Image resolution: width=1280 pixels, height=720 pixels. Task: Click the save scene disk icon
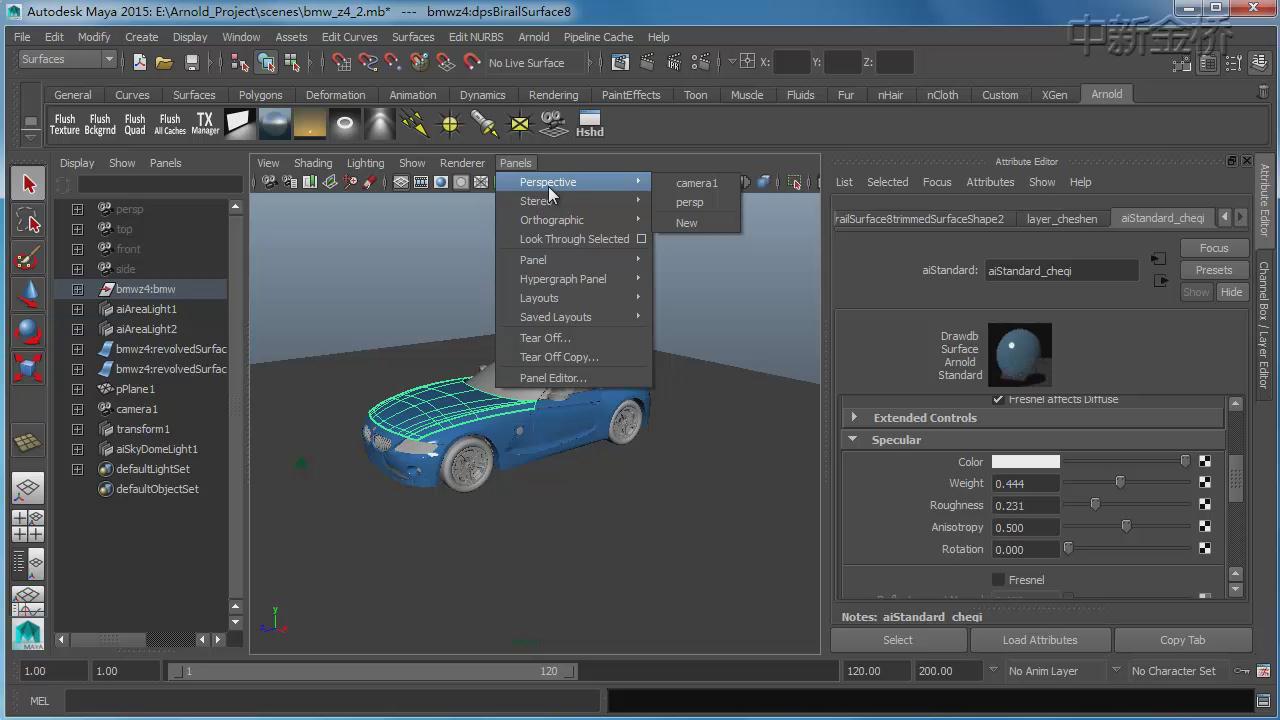[191, 62]
